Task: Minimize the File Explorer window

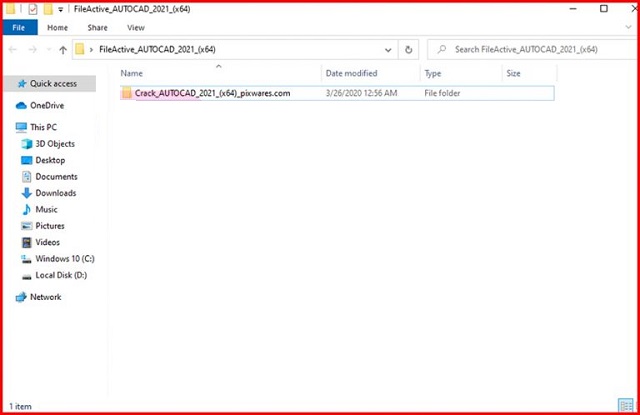Action: [x=573, y=9]
